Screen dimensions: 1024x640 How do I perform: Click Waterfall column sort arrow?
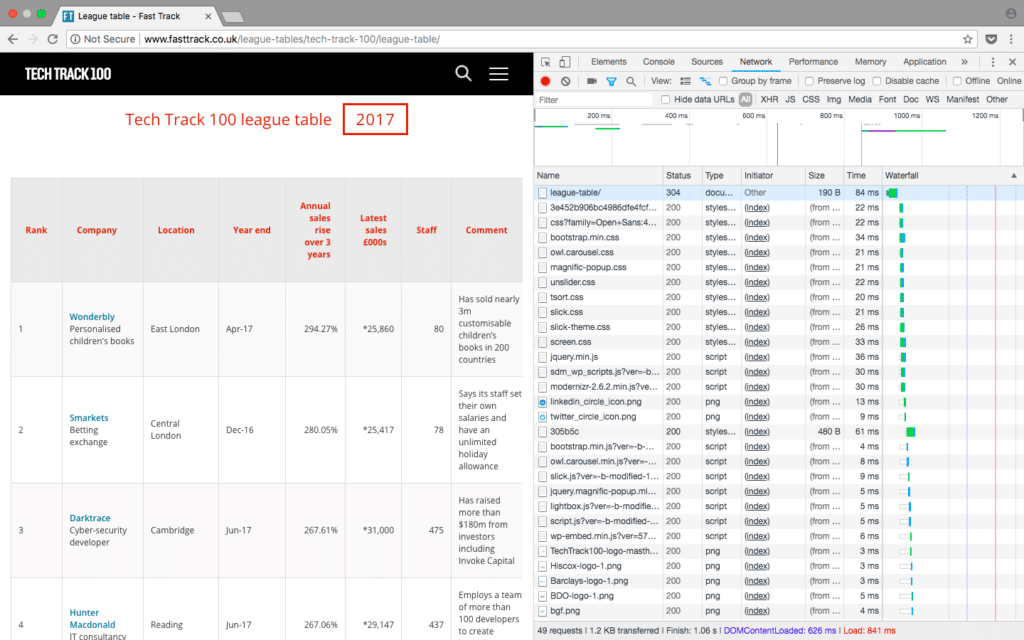click(1014, 176)
